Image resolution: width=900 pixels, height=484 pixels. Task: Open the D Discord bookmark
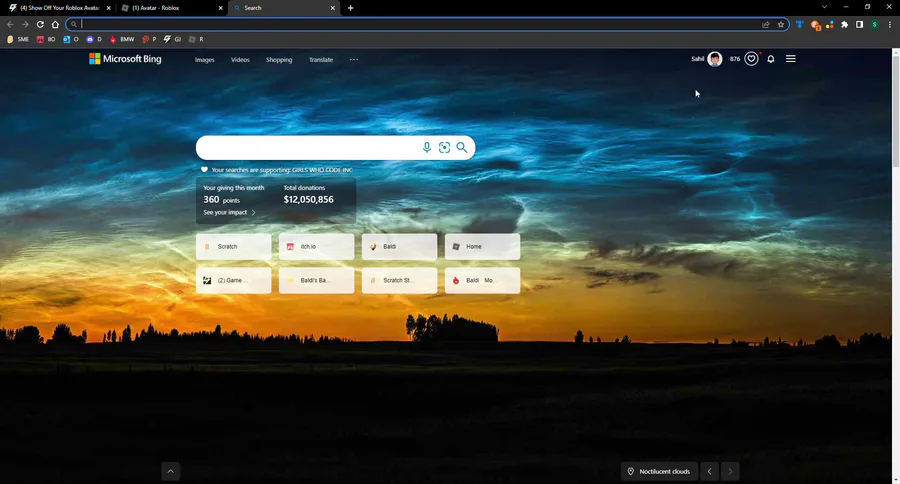(94, 39)
